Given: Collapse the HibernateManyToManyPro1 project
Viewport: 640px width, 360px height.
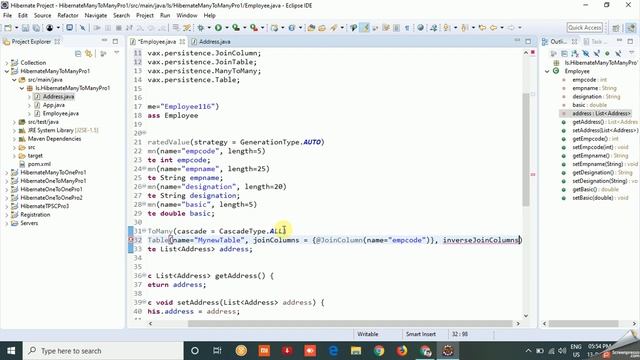Looking at the screenshot, I should [x=6, y=71].
